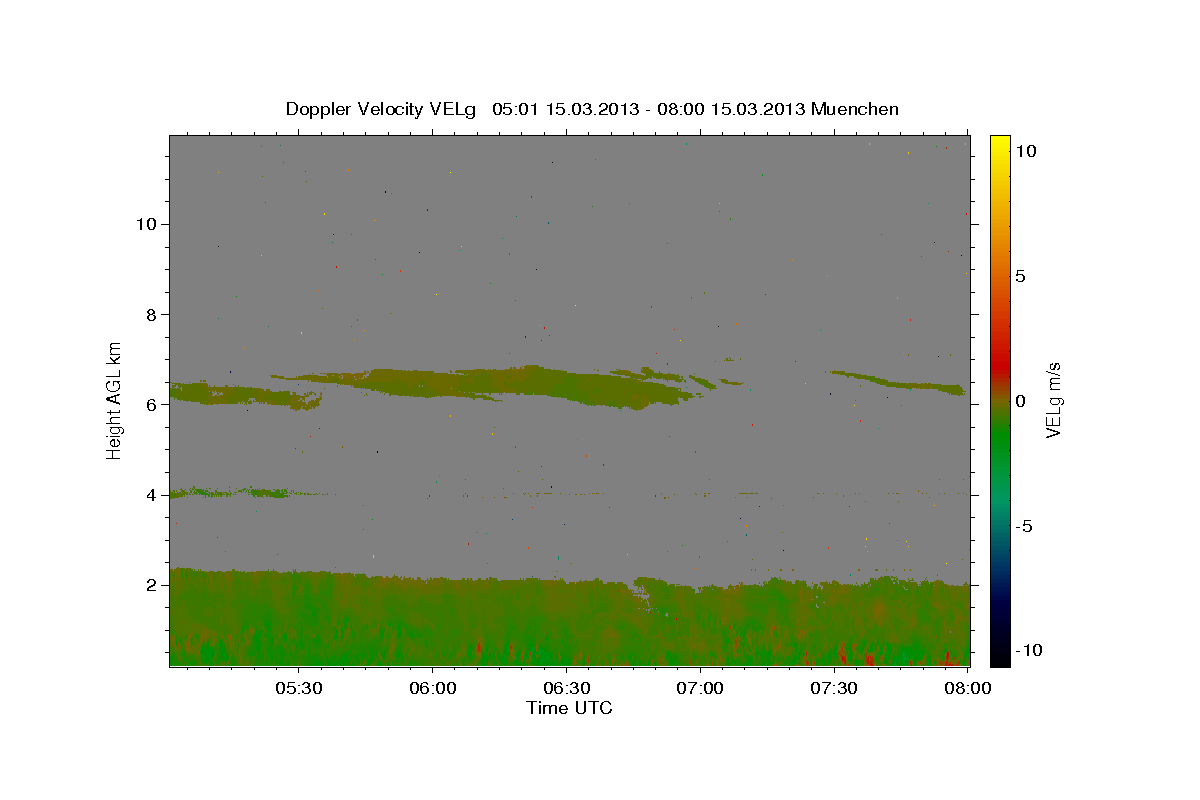The height and width of the screenshot is (800, 1200).
Task: Click the colorbar value 5
Action: pos(1020,276)
